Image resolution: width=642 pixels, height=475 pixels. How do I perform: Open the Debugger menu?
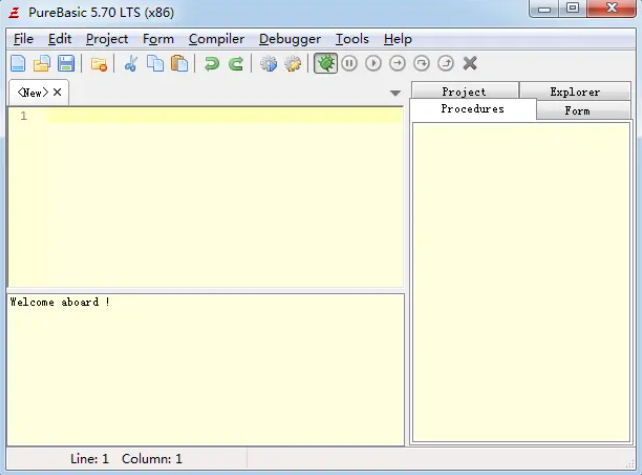[x=289, y=39]
